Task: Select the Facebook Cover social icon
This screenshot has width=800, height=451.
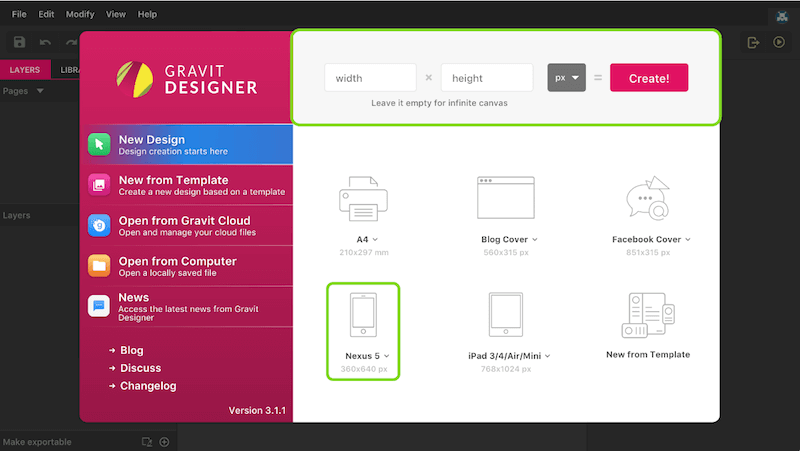Action: 648,198
